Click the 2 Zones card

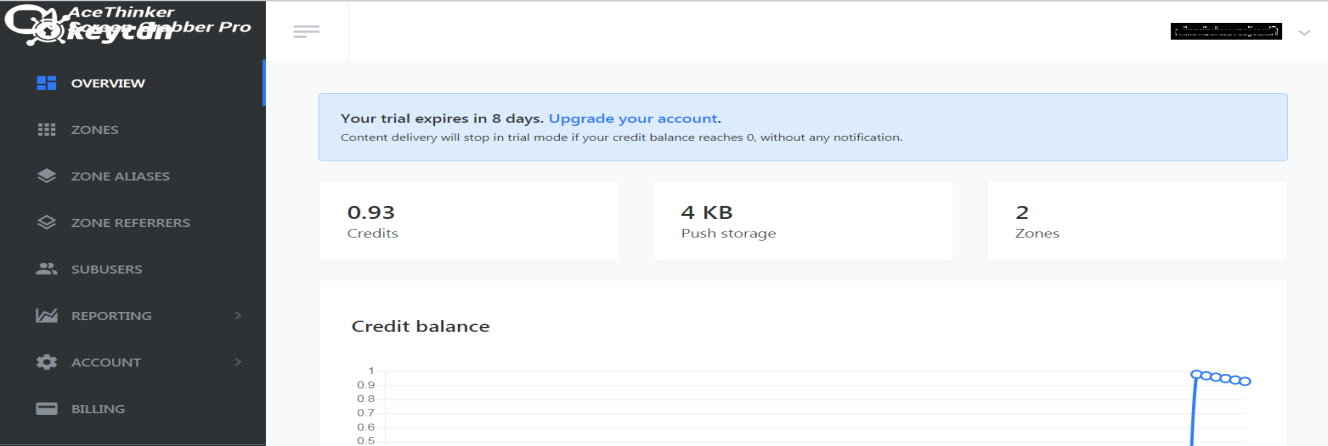click(1137, 221)
